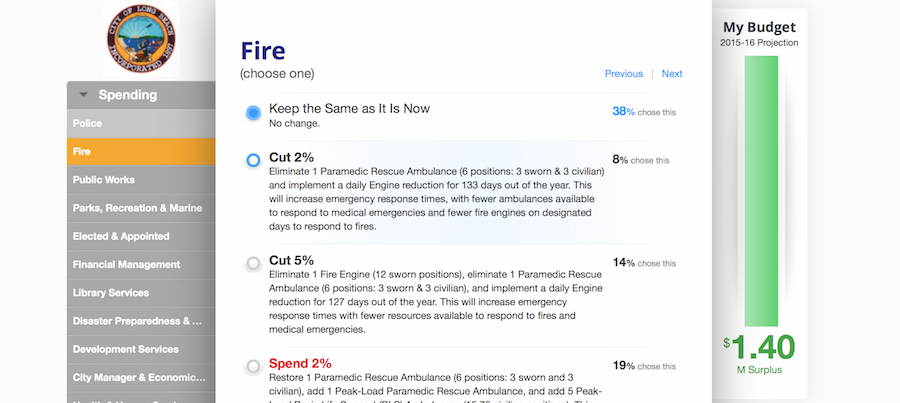Open the Elected & Appointed category
The width and height of the screenshot is (900, 403).
point(141,236)
